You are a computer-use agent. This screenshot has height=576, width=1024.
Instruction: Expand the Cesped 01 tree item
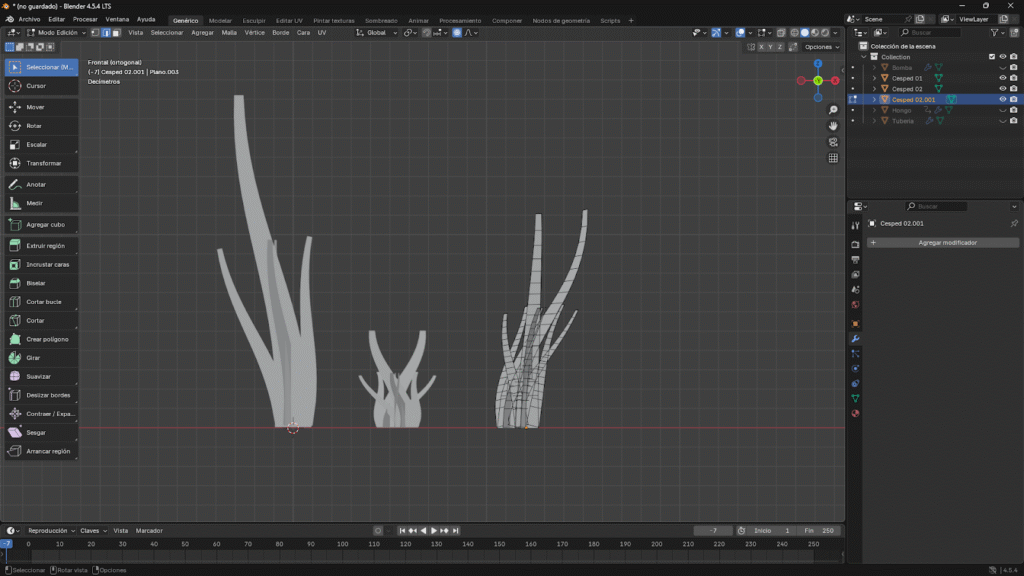click(x=874, y=78)
